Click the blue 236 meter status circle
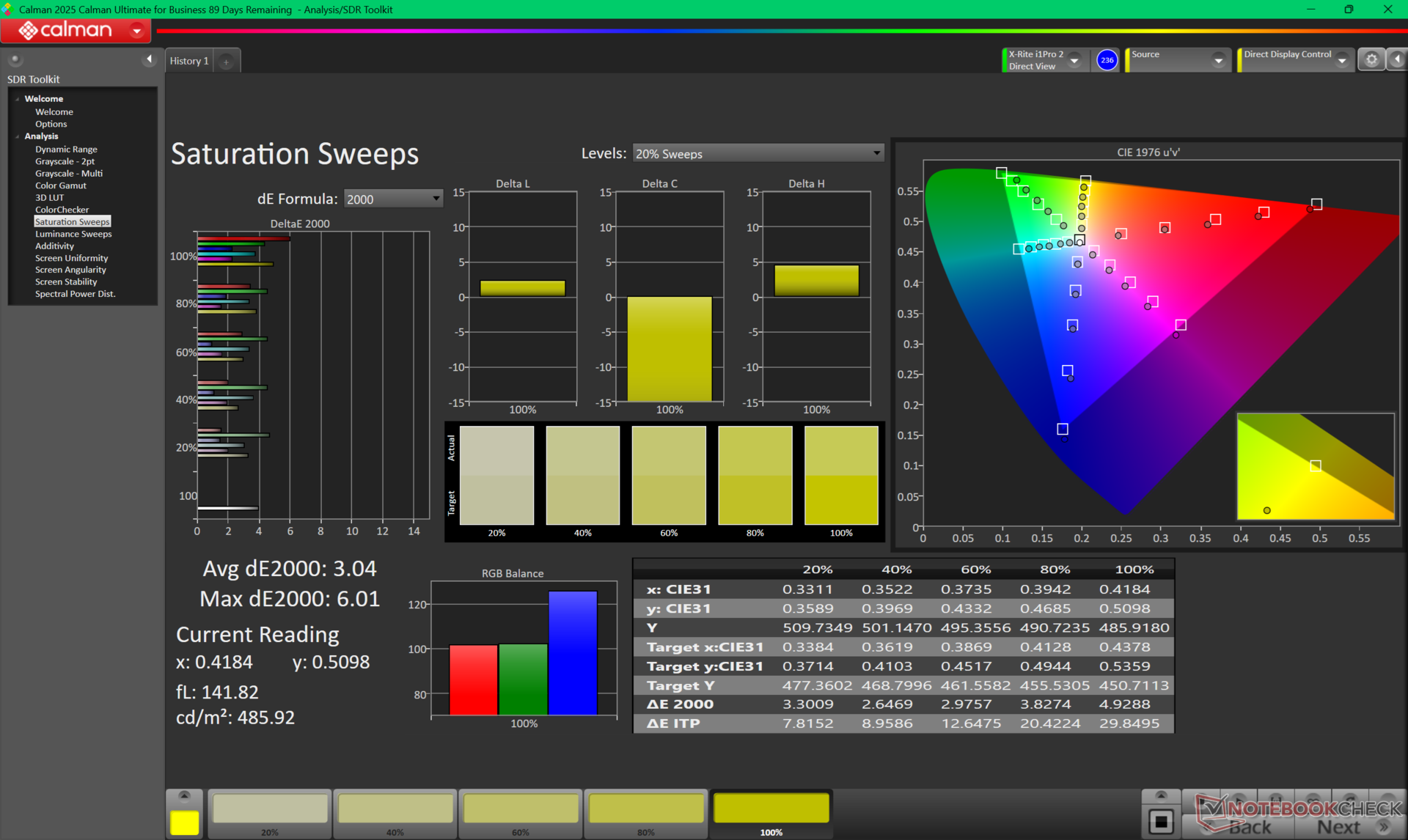The height and width of the screenshot is (840, 1408). (1107, 60)
